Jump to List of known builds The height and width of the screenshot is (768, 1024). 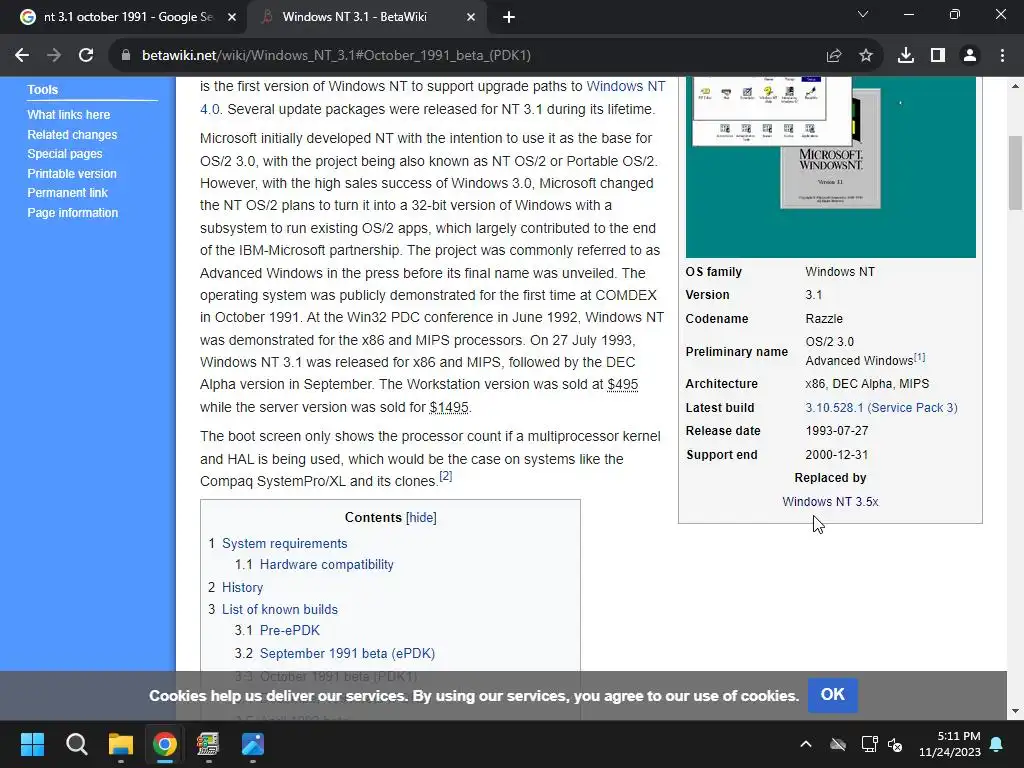[x=280, y=609]
